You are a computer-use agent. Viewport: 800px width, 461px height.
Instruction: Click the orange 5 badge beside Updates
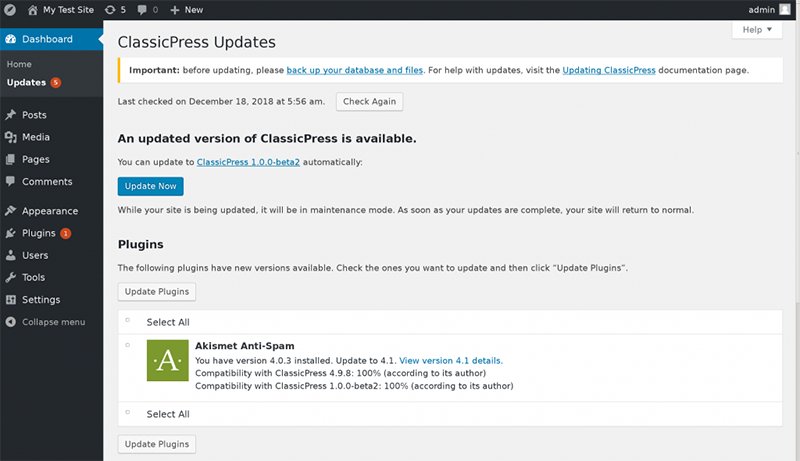pos(56,83)
